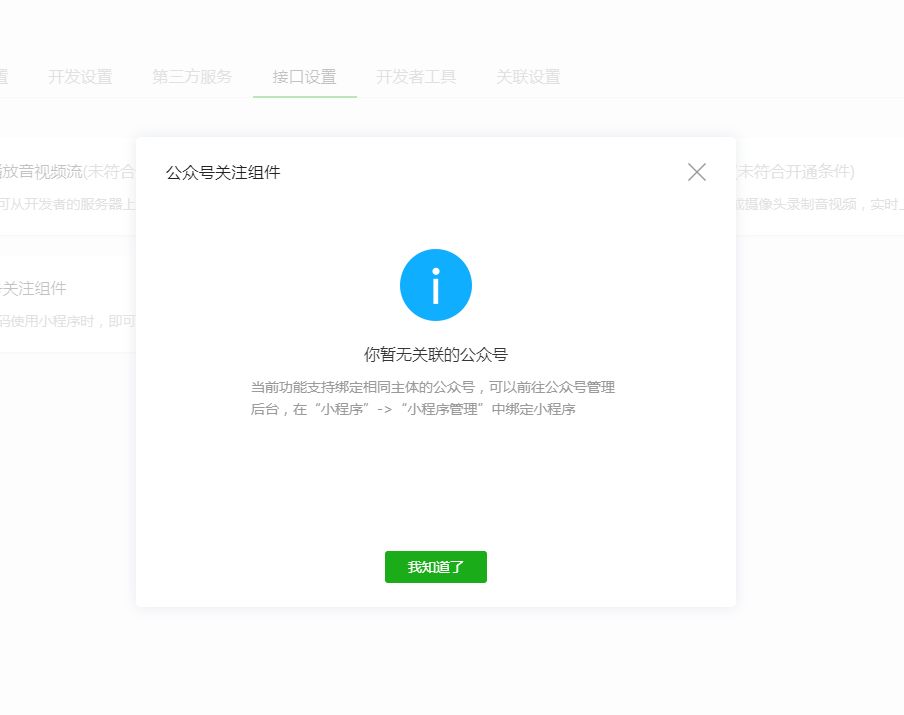Image resolution: width=904 pixels, height=715 pixels.
Task: Click the 我知道了 button
Action: pyautogui.click(x=435, y=567)
